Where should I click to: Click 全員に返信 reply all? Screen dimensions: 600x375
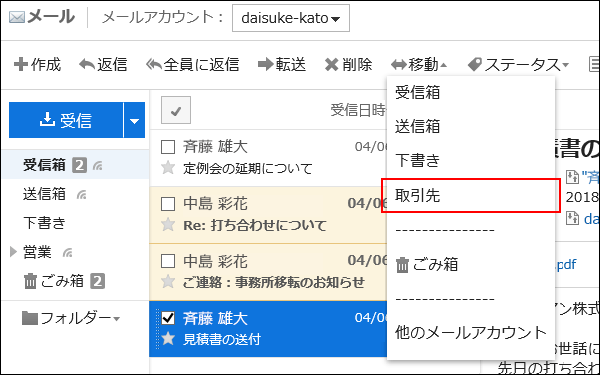tap(192, 65)
